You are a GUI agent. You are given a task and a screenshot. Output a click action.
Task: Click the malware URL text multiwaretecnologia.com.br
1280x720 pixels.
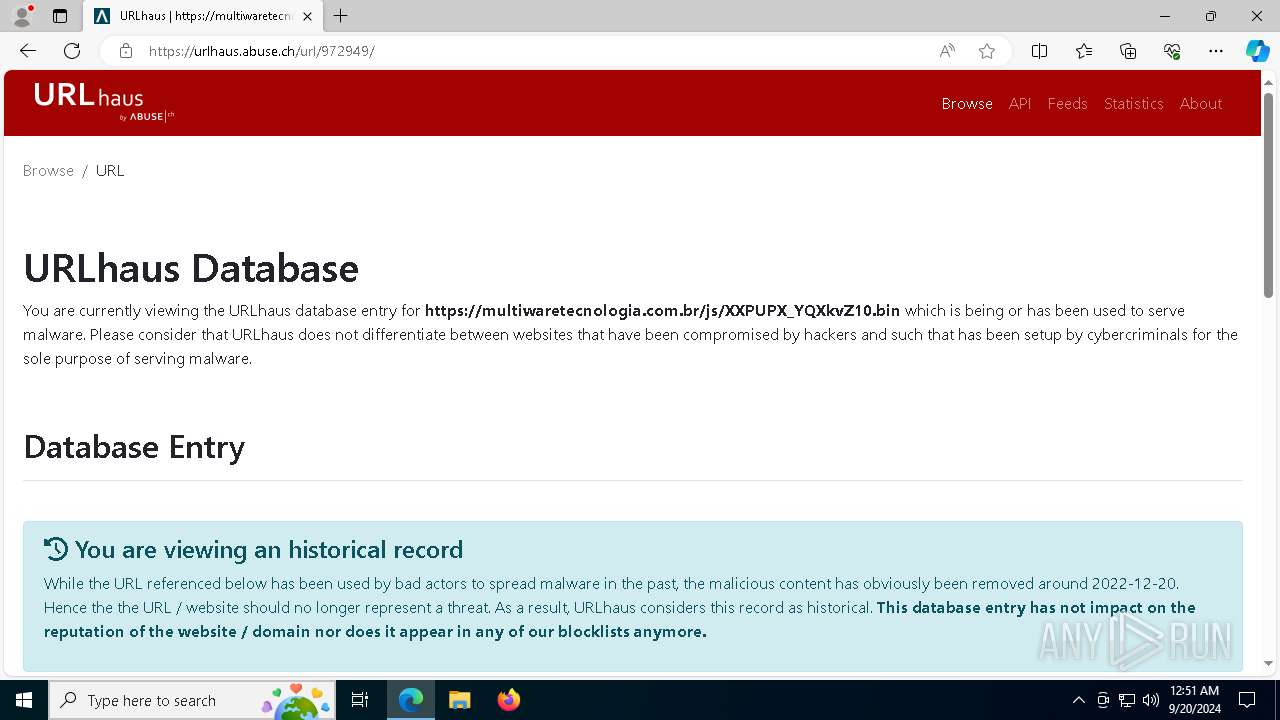[662, 310]
